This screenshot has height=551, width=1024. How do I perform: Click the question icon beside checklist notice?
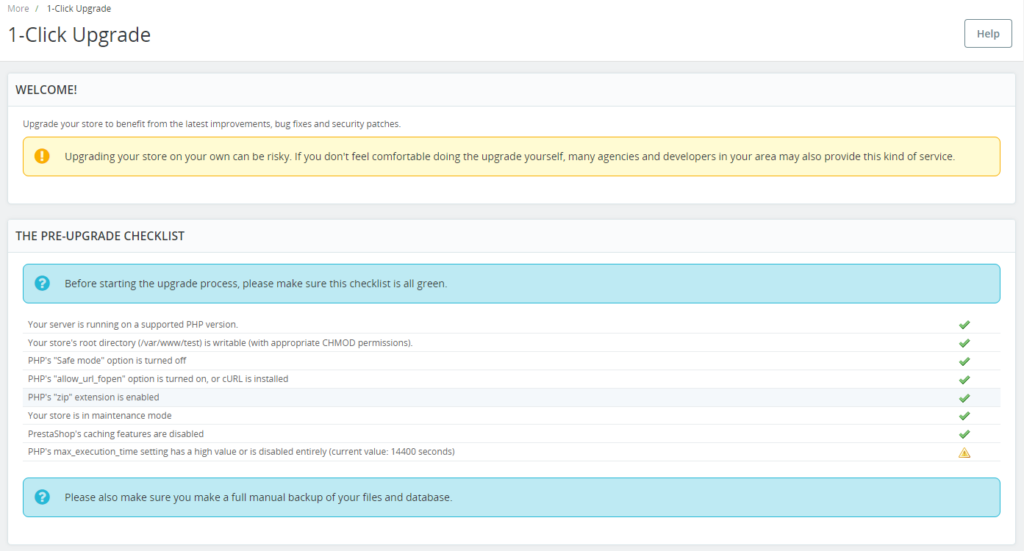(42, 283)
